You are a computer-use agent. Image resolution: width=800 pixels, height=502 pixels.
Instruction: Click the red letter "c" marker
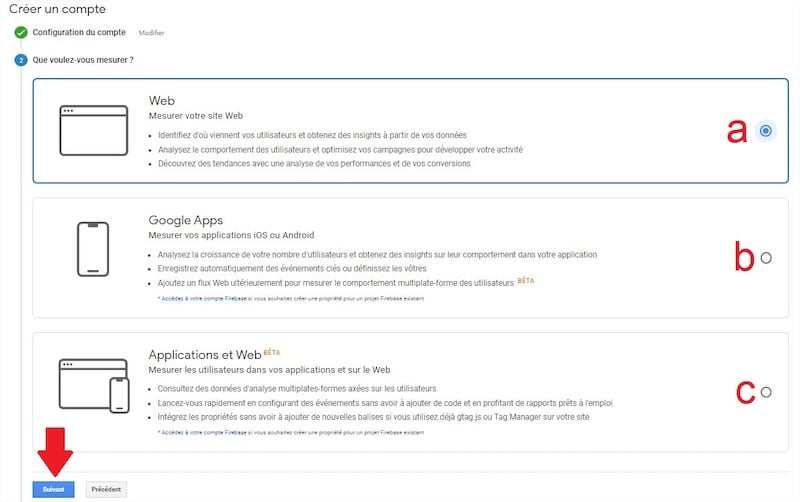point(744,392)
